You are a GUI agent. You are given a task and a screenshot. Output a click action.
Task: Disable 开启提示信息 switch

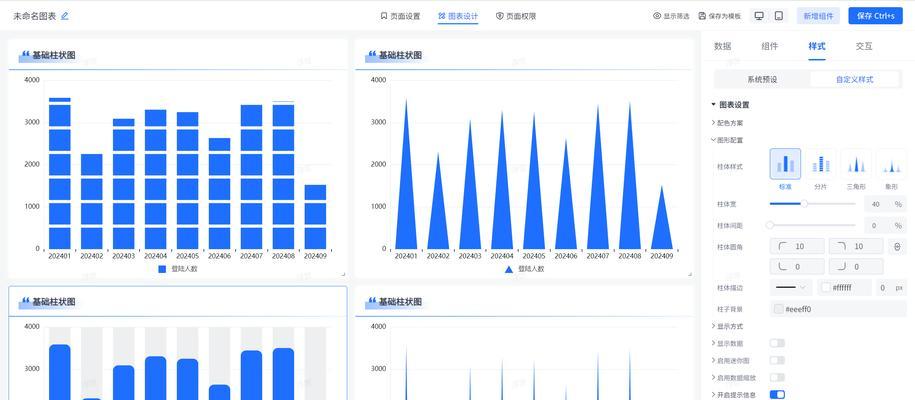coord(777,395)
